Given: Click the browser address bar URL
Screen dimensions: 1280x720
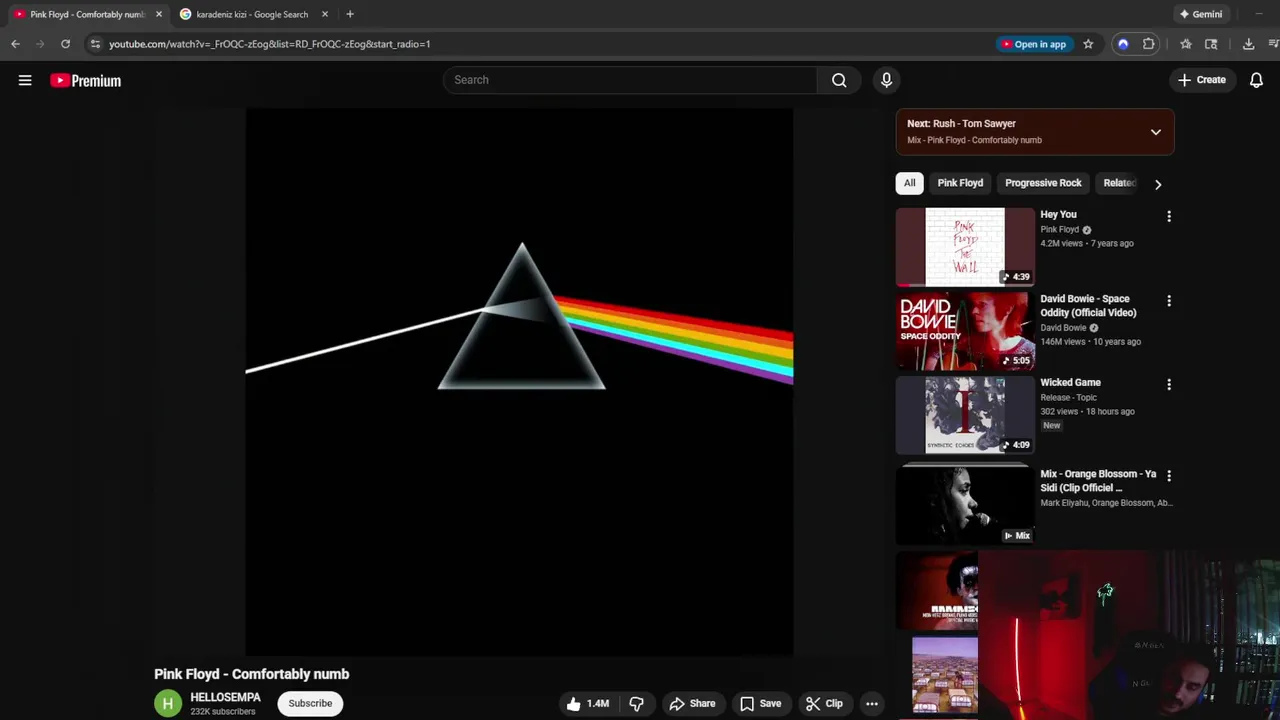Looking at the screenshot, I should click(x=269, y=44).
